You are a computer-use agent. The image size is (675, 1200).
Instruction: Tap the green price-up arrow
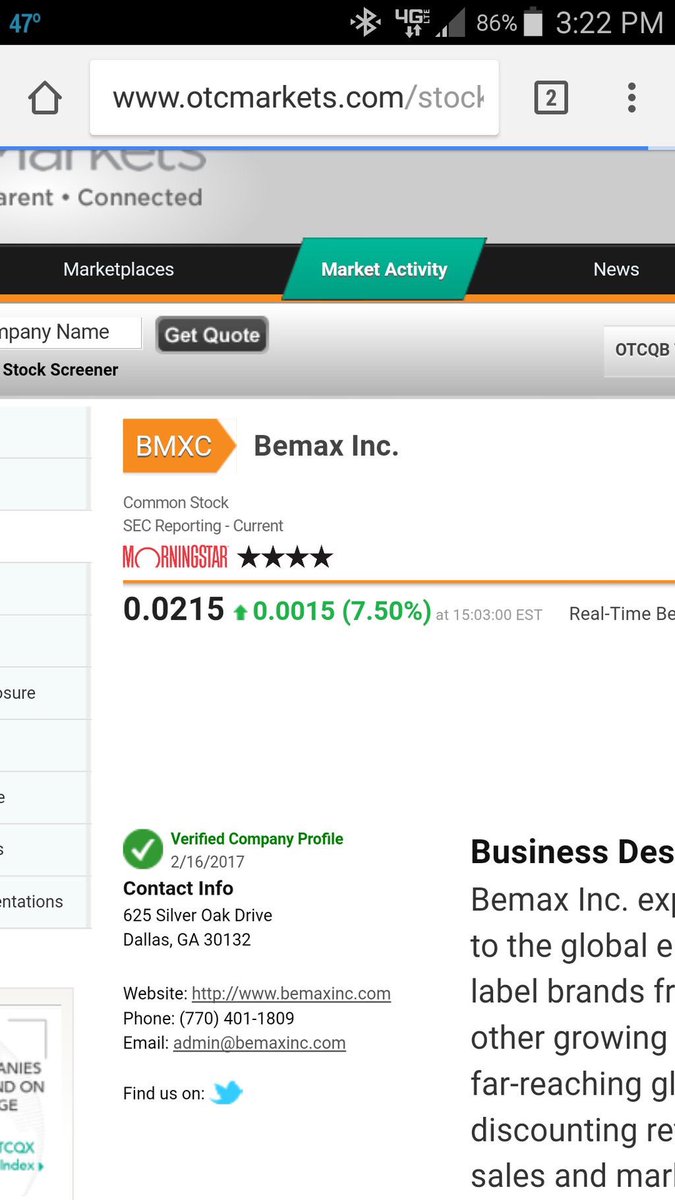click(240, 612)
